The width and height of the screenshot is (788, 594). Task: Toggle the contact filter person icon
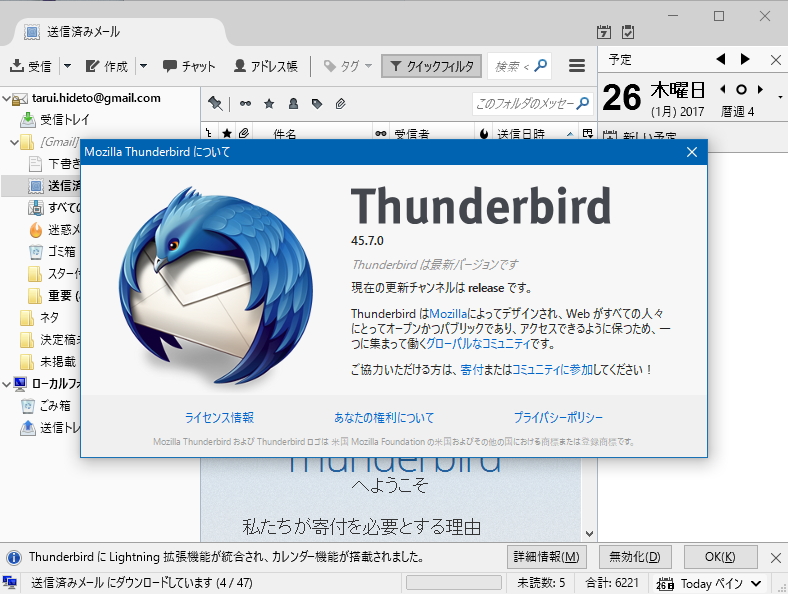293,104
